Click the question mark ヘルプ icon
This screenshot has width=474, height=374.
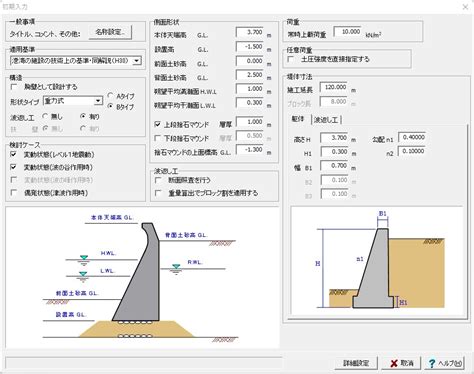(432, 363)
